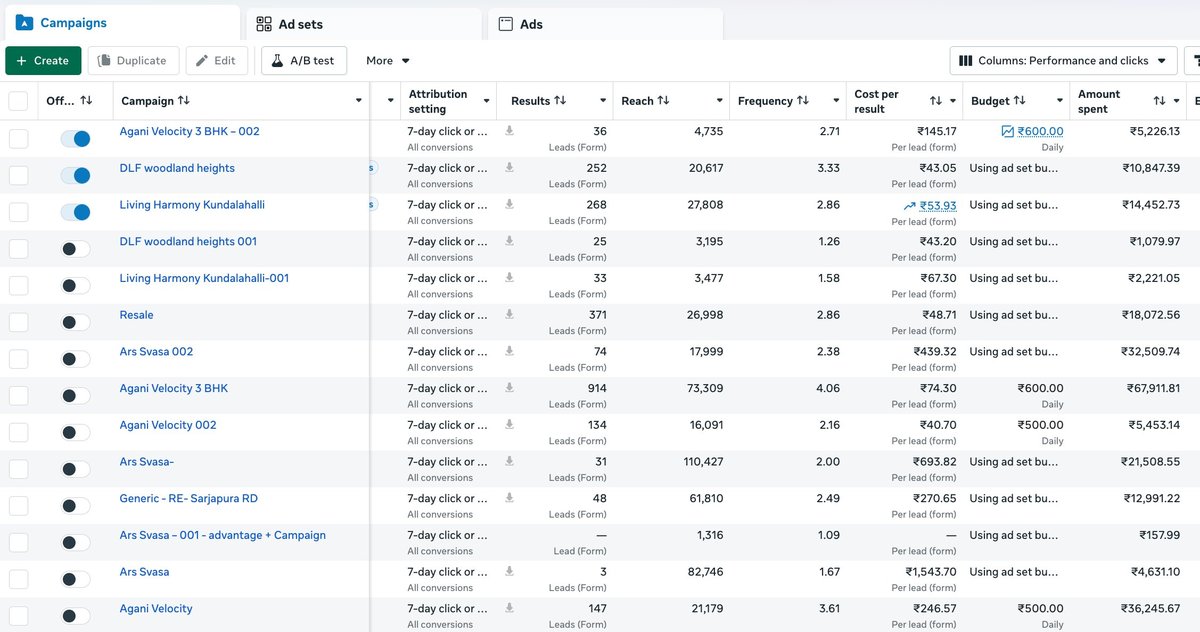Click download icon in Resale row
This screenshot has height=632, width=1200.
(509, 314)
